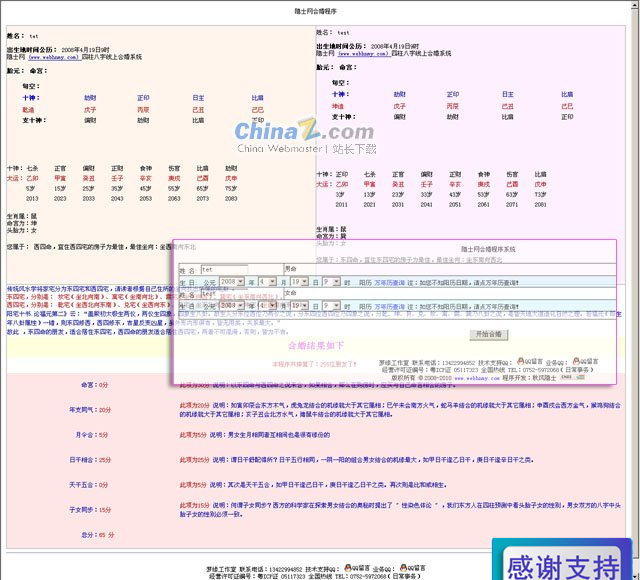Image resolution: width=640 pixels, height=580 pixels.
Task: Open www.webhmny.com link in overlay copyright line
Action: click(477, 378)
